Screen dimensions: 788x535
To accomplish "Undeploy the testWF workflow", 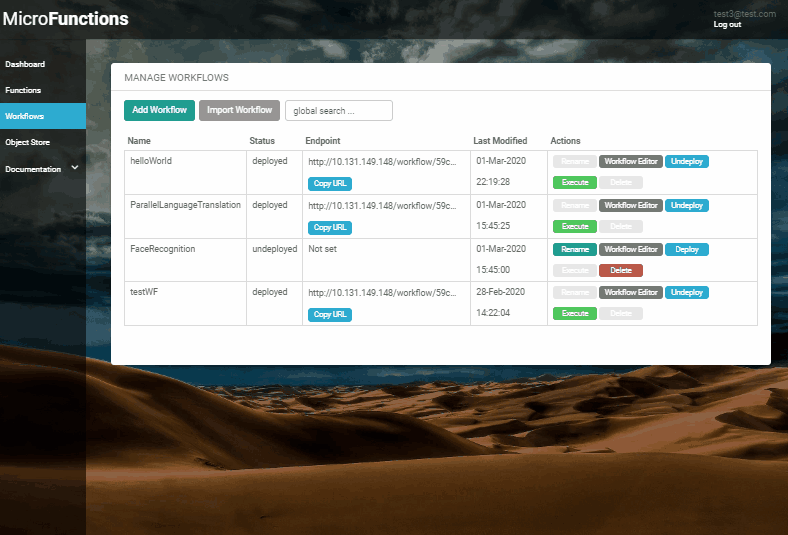I will point(686,292).
